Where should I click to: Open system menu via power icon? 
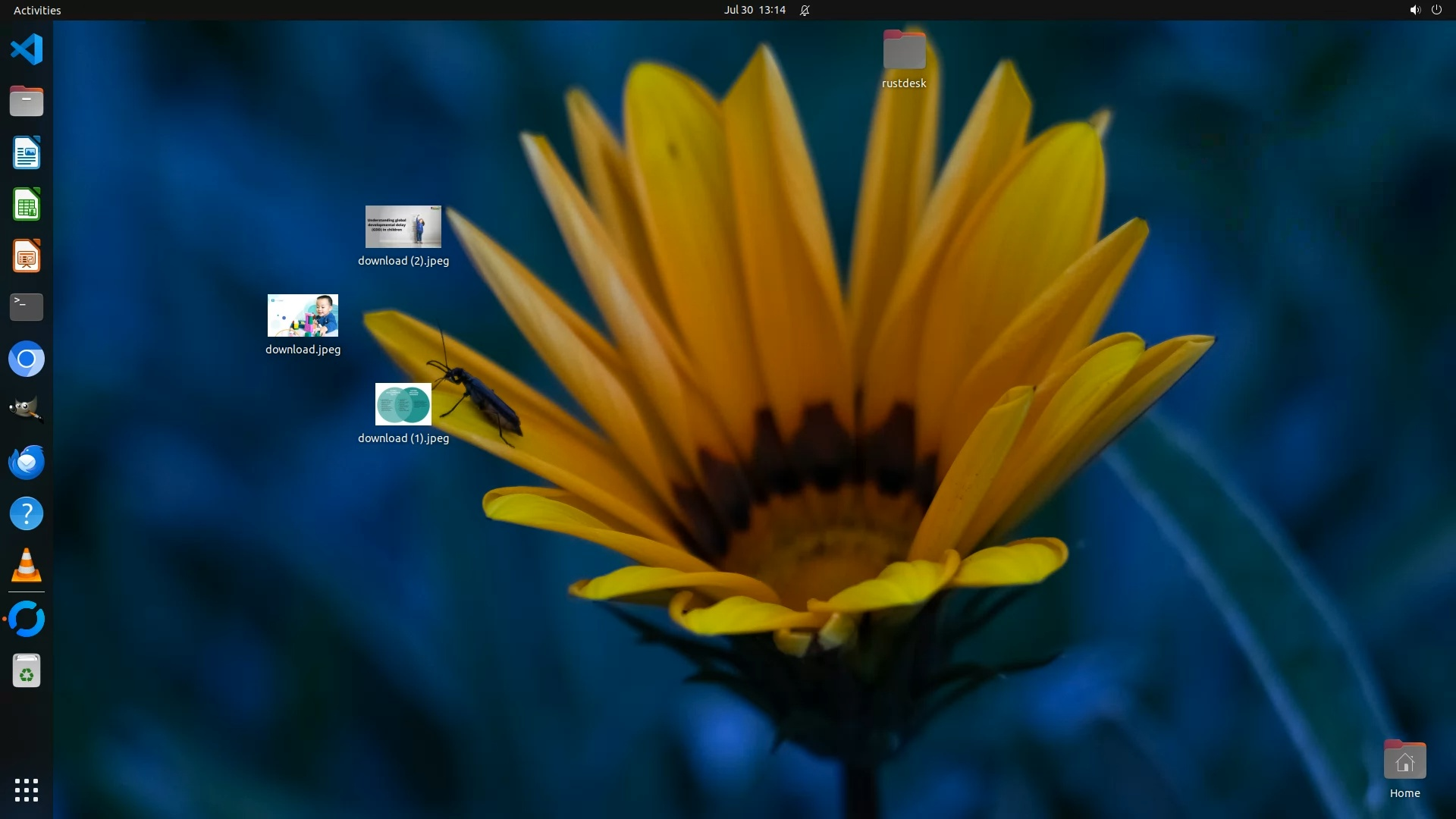(1436, 10)
